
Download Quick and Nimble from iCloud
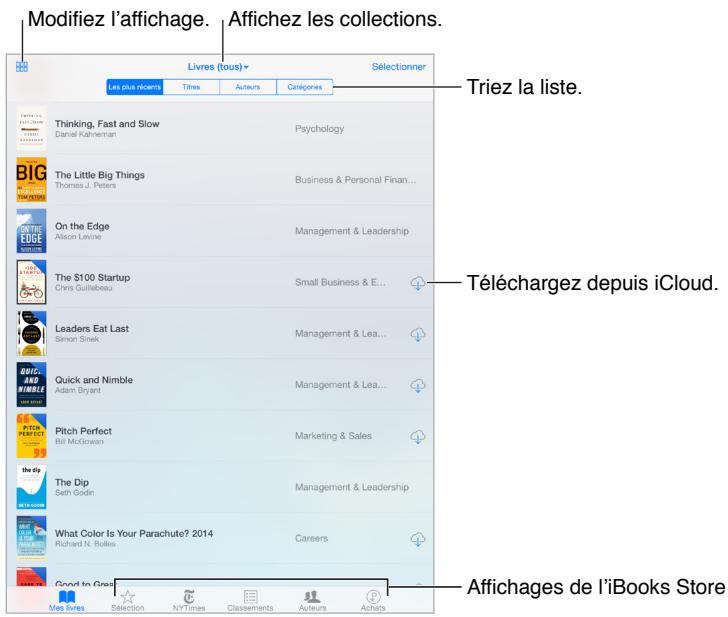(418, 385)
